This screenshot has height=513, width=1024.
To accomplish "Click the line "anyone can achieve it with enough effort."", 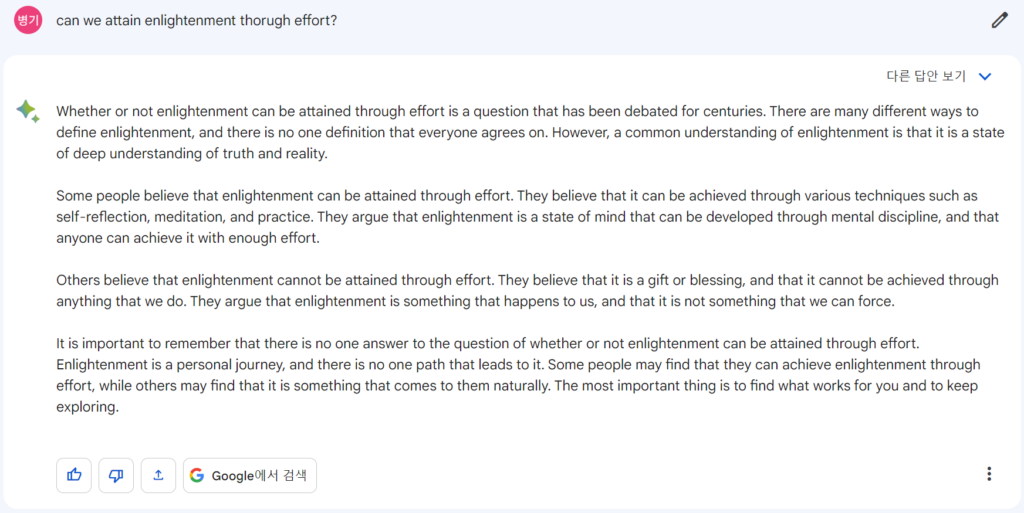I will (x=188, y=238).
